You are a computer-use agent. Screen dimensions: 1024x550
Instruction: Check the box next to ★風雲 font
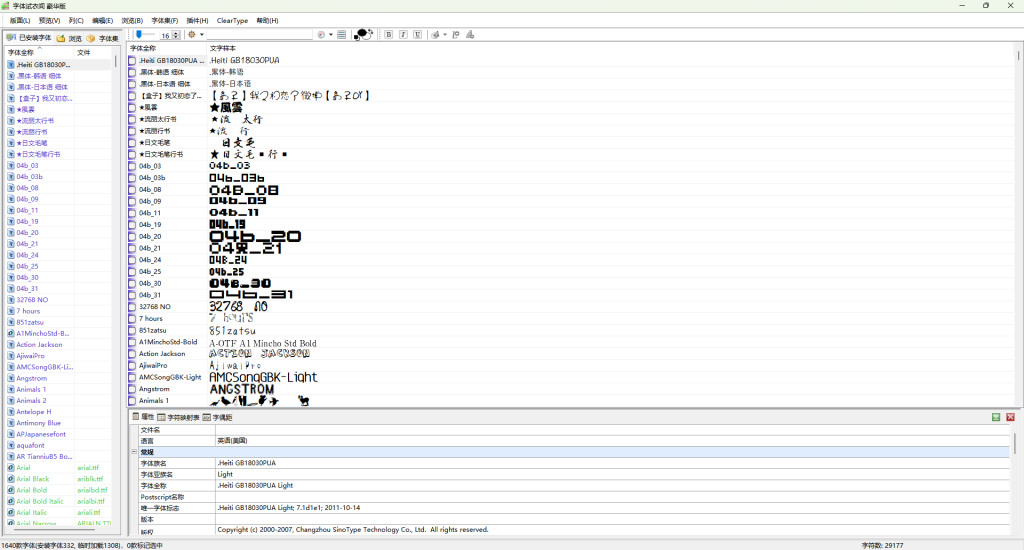132,107
